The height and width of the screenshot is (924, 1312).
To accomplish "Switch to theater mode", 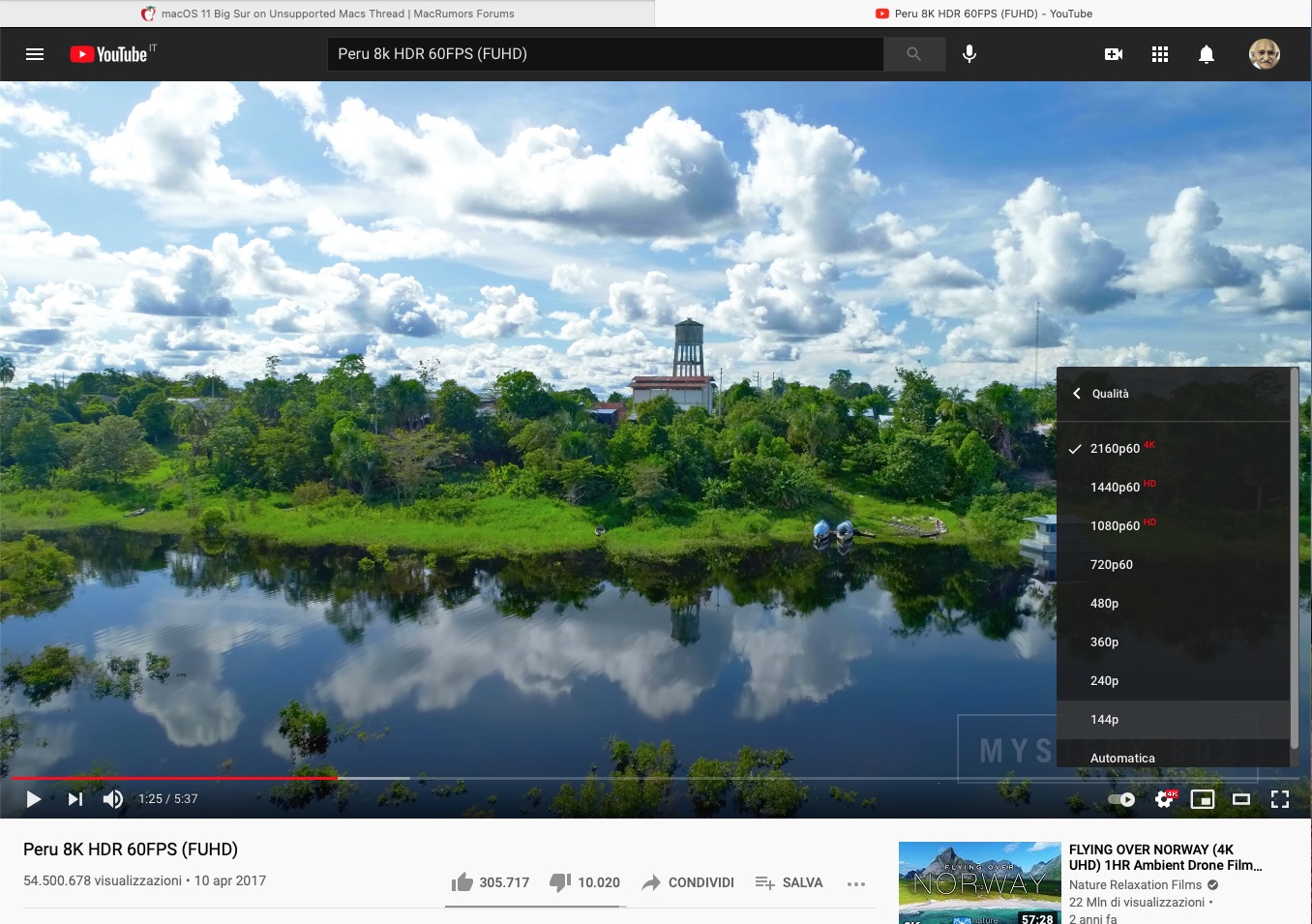I will (1241, 799).
